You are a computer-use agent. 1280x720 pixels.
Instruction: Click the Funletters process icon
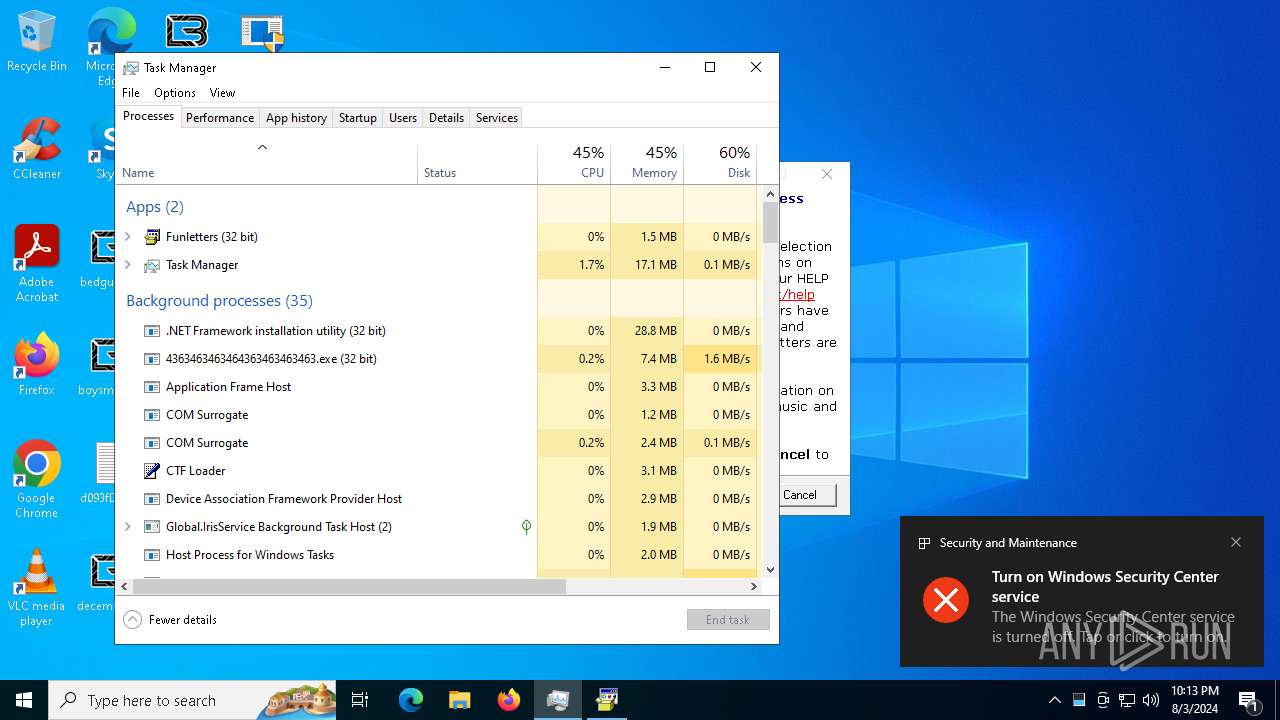pyautogui.click(x=152, y=237)
